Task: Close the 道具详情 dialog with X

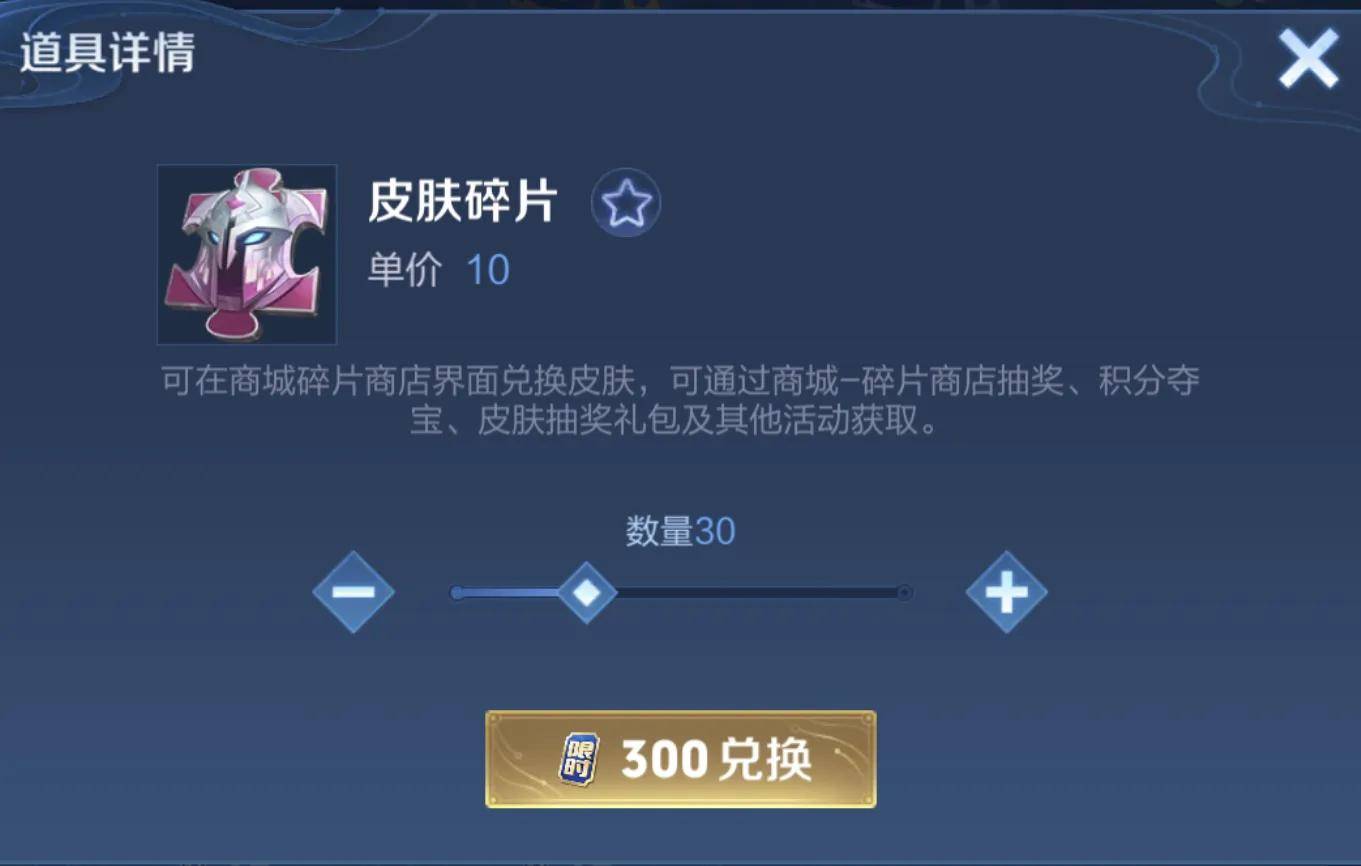Action: [1308, 59]
